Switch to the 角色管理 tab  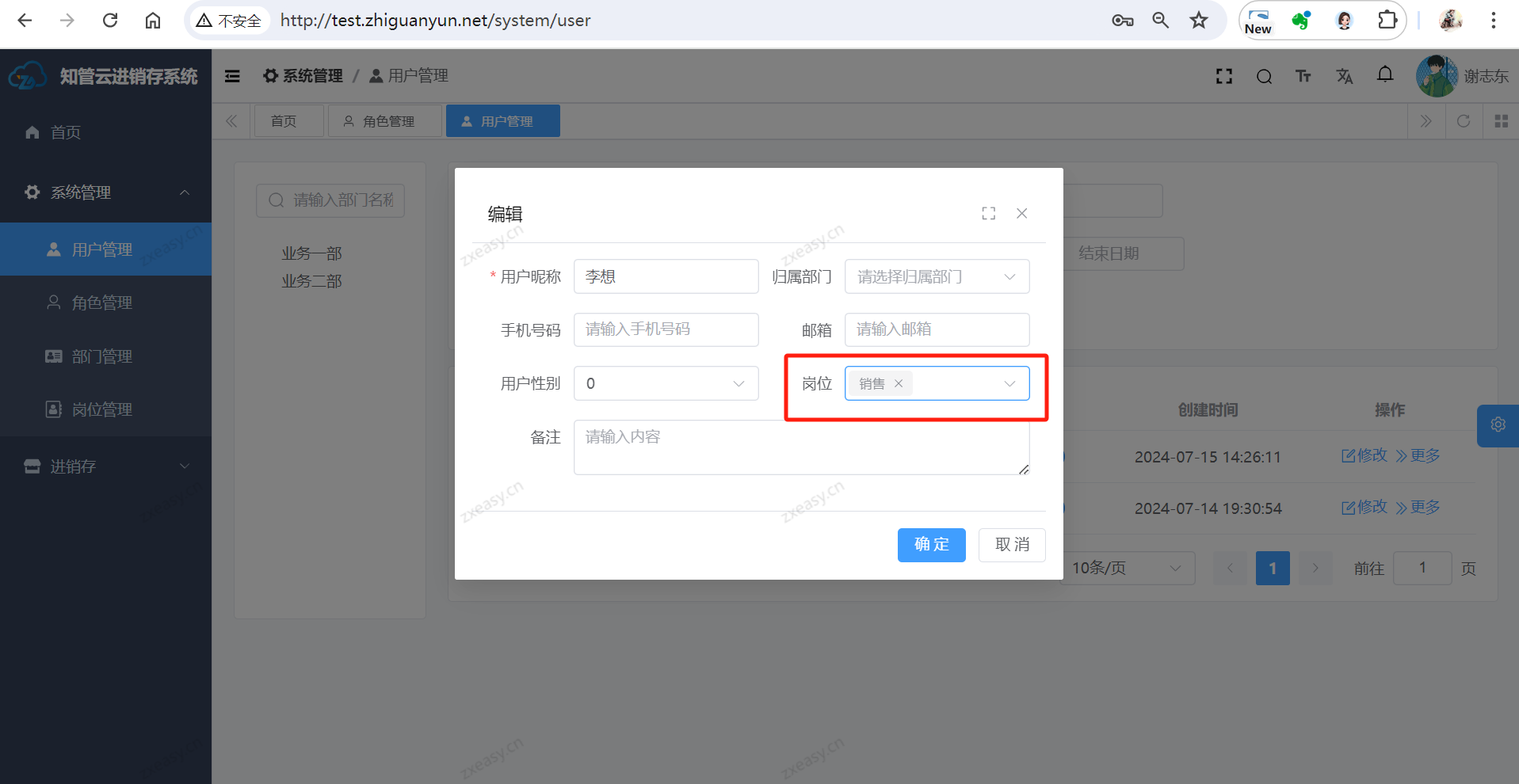[x=386, y=121]
